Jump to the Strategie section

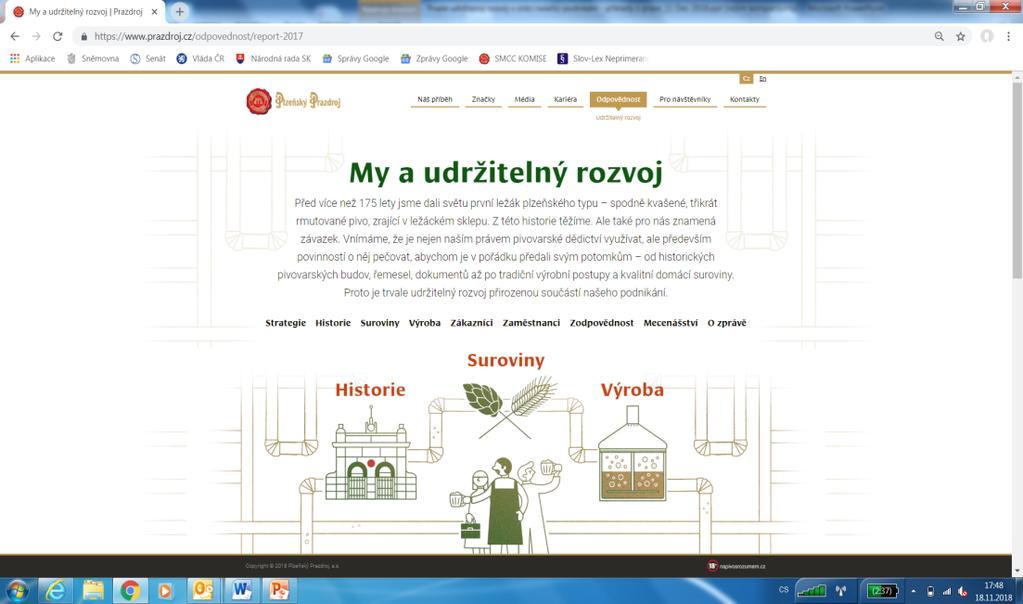pos(285,323)
